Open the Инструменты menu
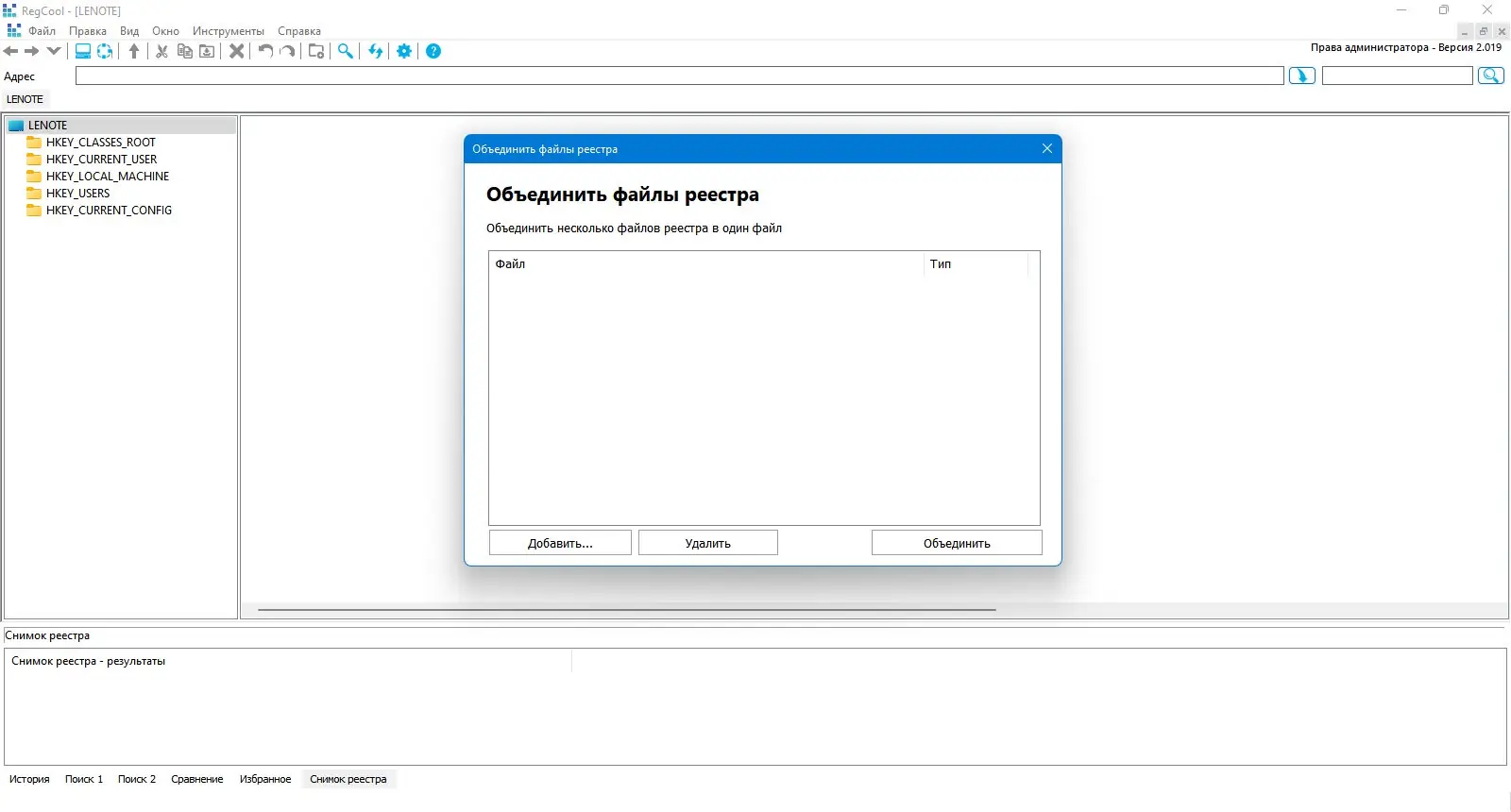This screenshot has width=1511, height=812. tap(229, 31)
